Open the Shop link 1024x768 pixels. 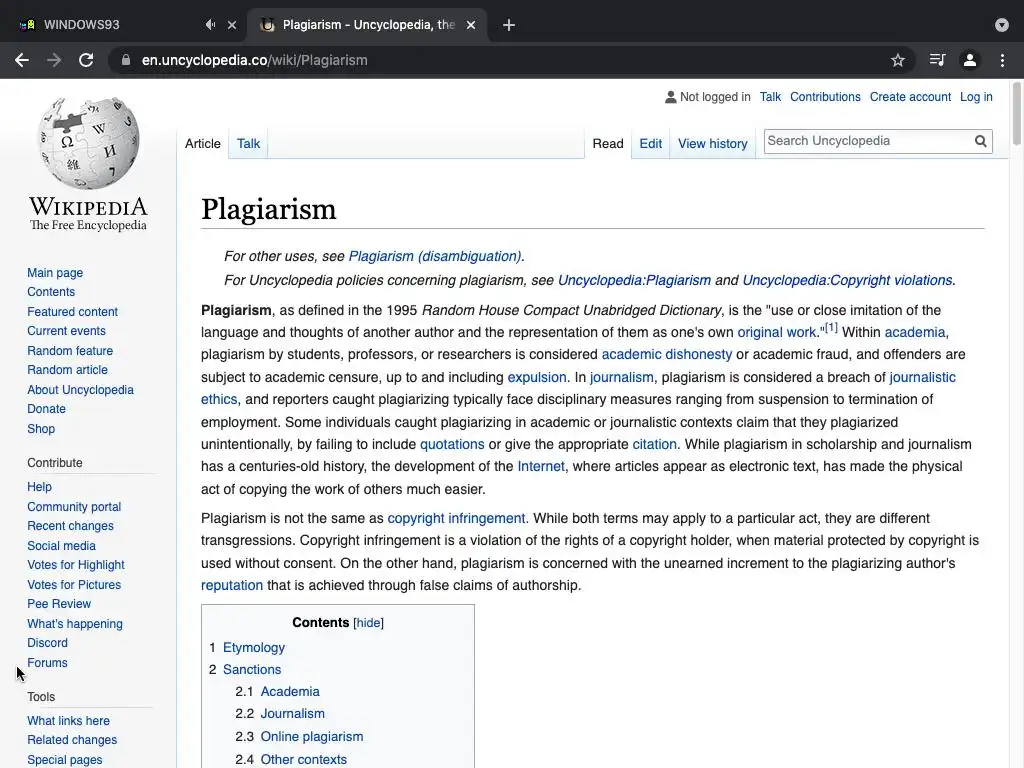[41, 429]
